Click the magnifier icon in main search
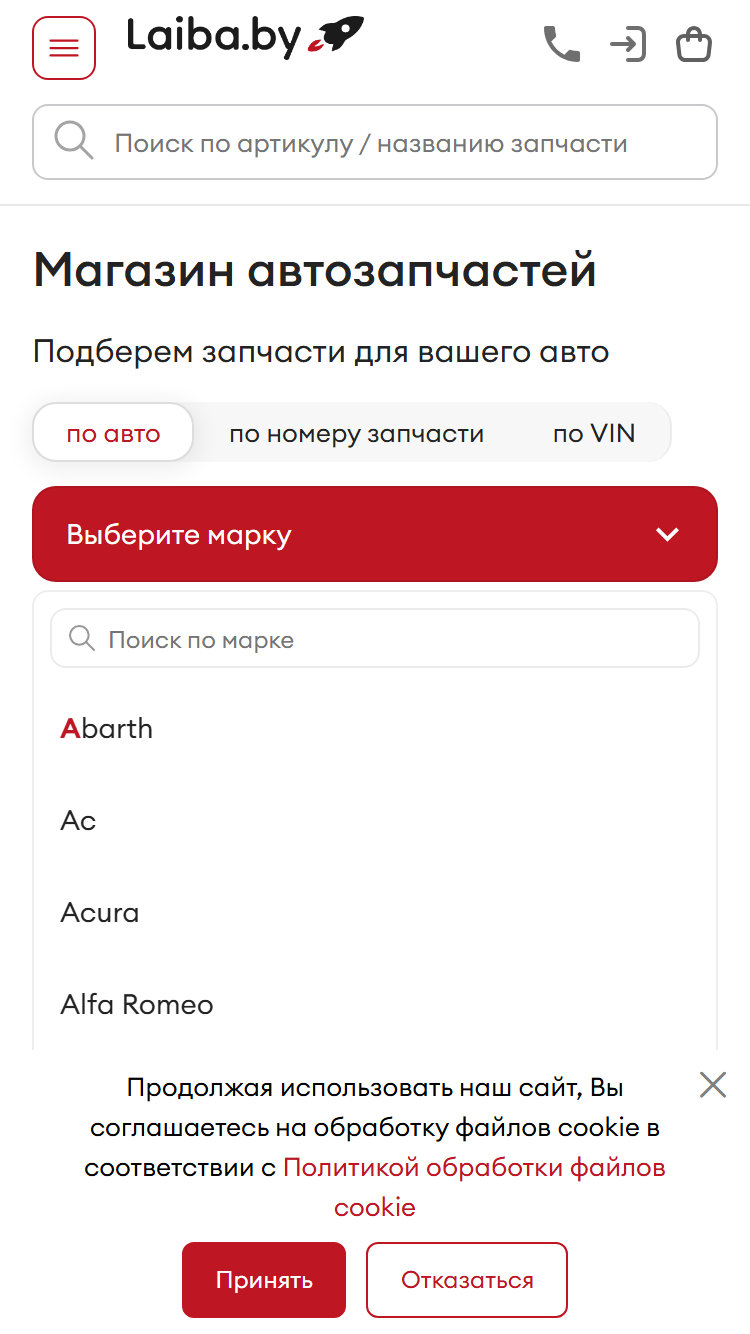 tap(74, 142)
